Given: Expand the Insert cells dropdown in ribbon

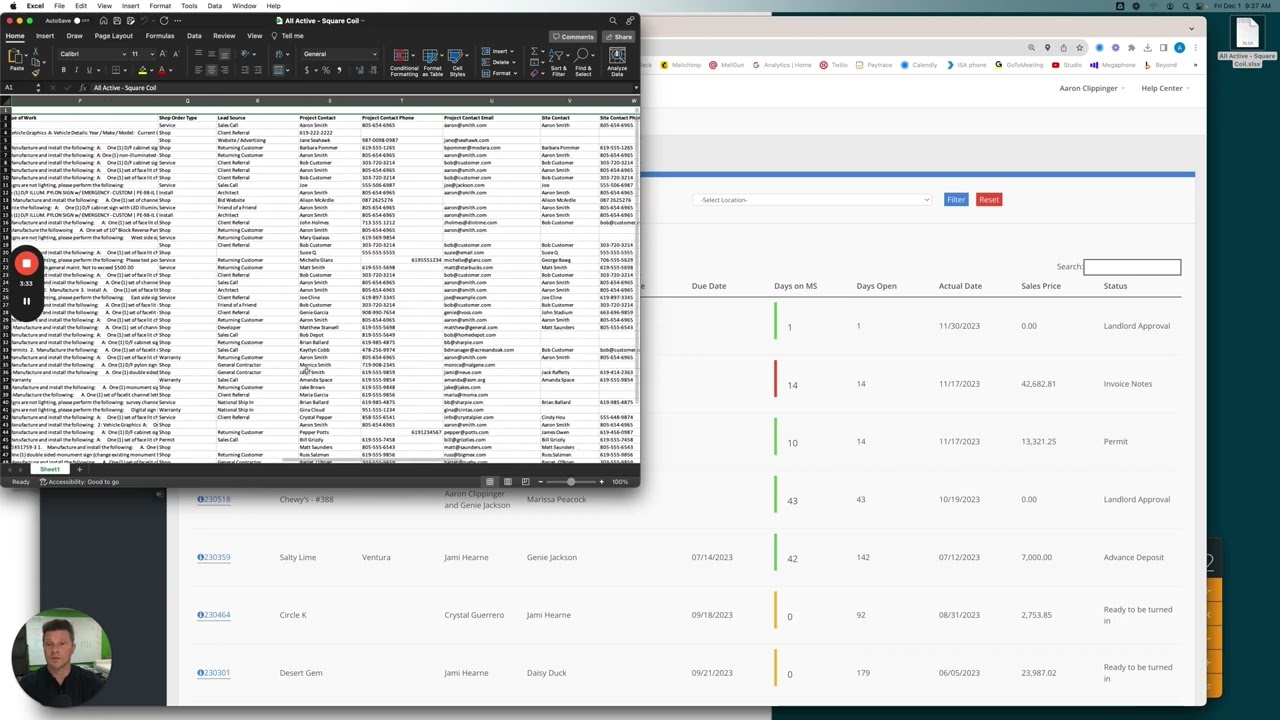Looking at the screenshot, I should point(511,51).
